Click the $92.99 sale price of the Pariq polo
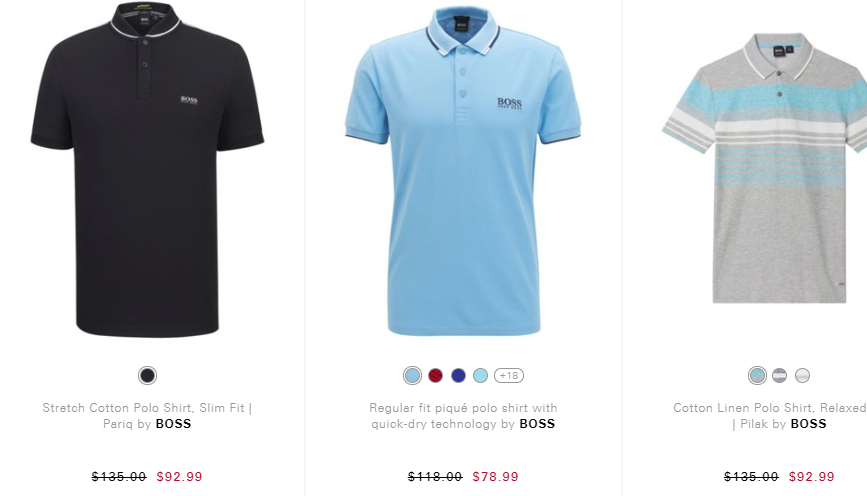 179,477
